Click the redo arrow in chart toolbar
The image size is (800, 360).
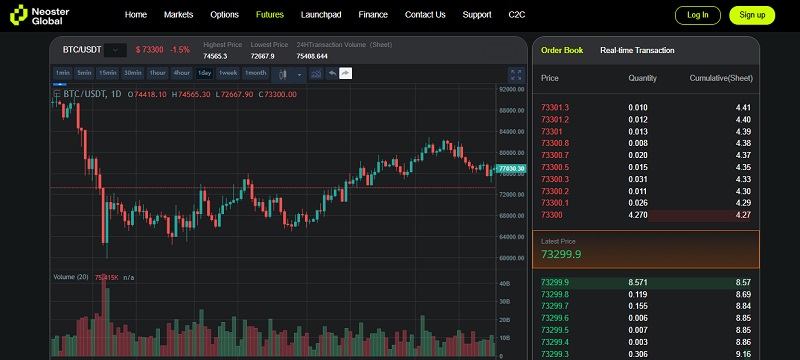pos(345,73)
